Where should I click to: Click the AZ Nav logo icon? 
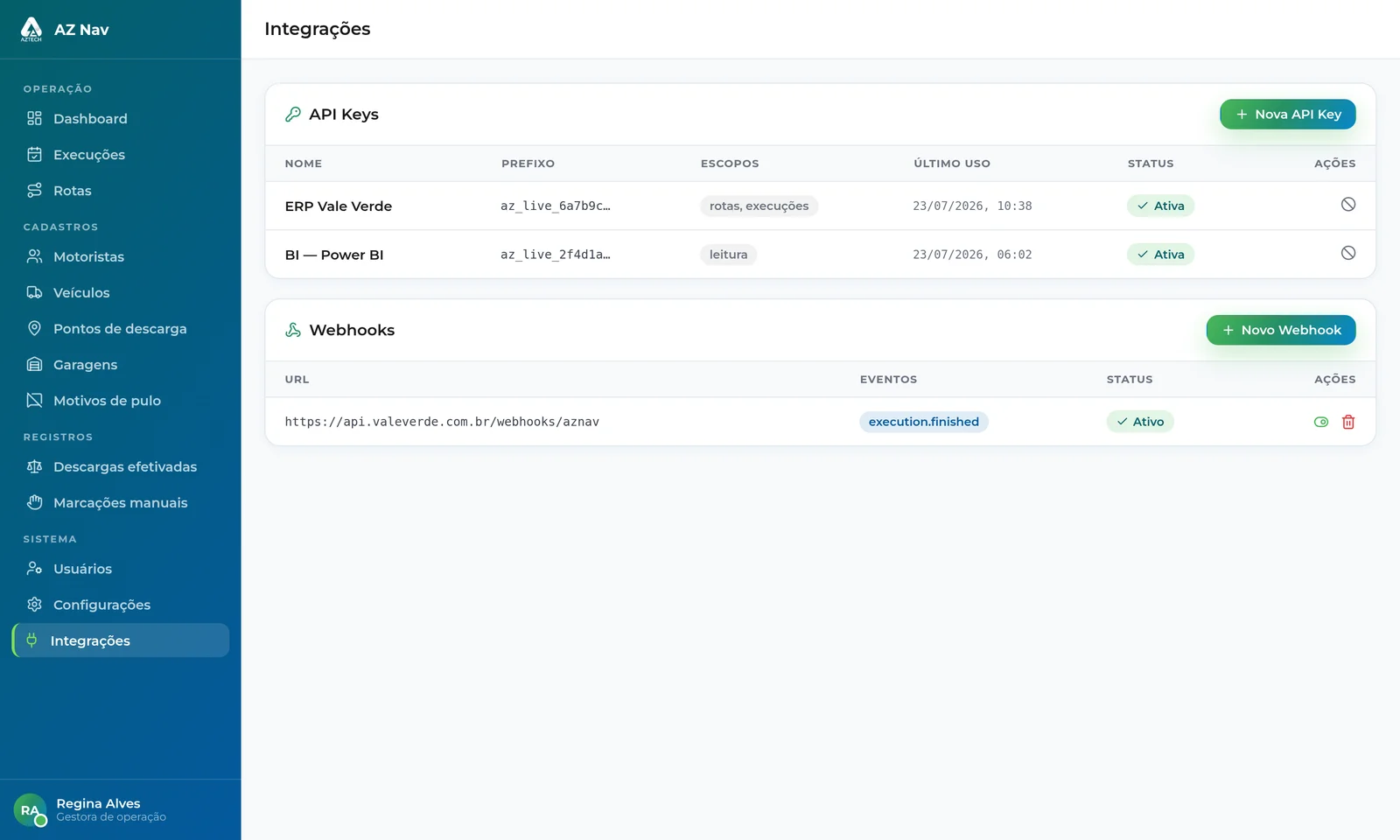point(31,29)
